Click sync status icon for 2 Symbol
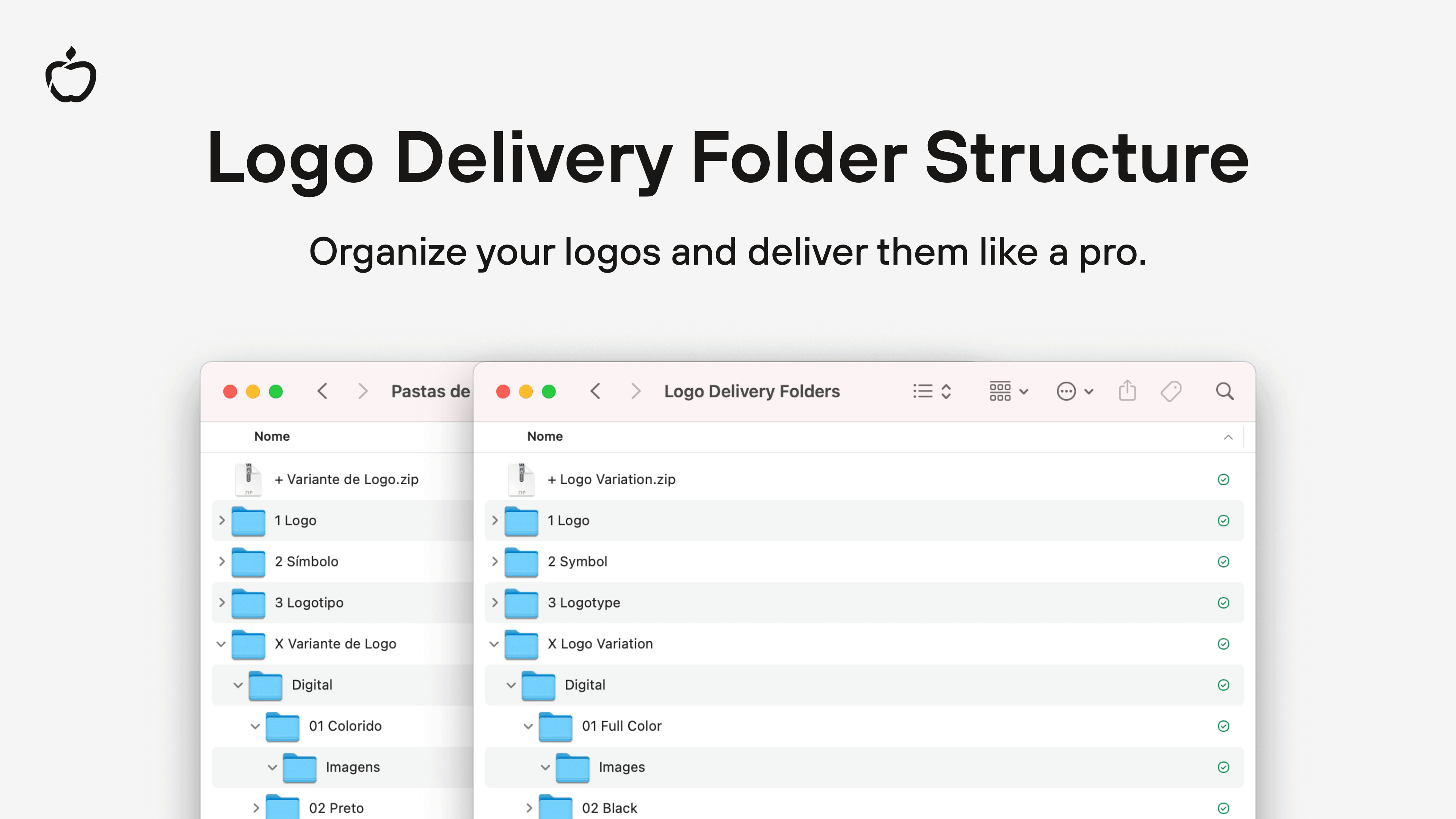 (1223, 561)
